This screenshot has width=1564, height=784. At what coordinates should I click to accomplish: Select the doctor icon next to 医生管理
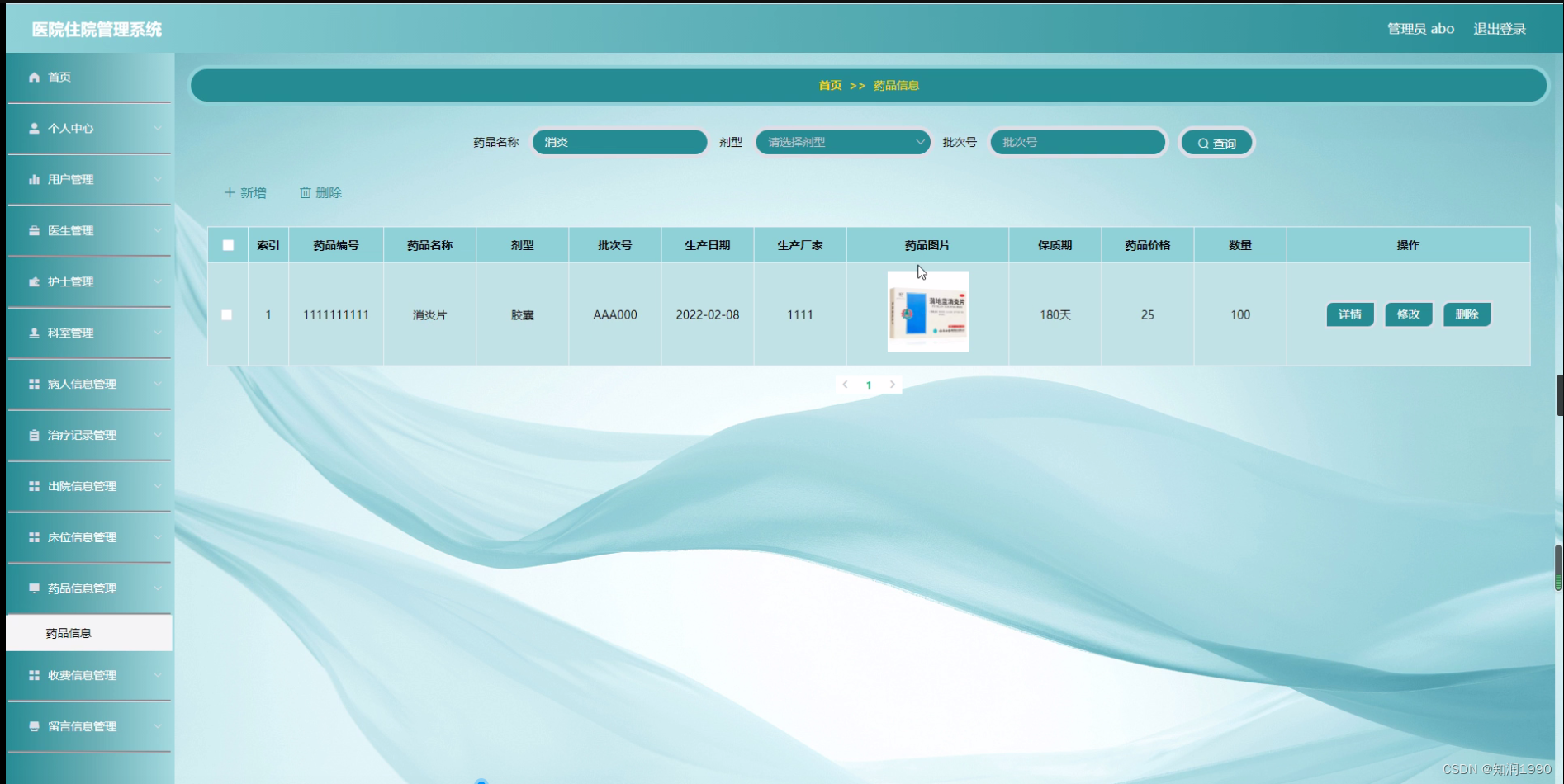click(34, 230)
